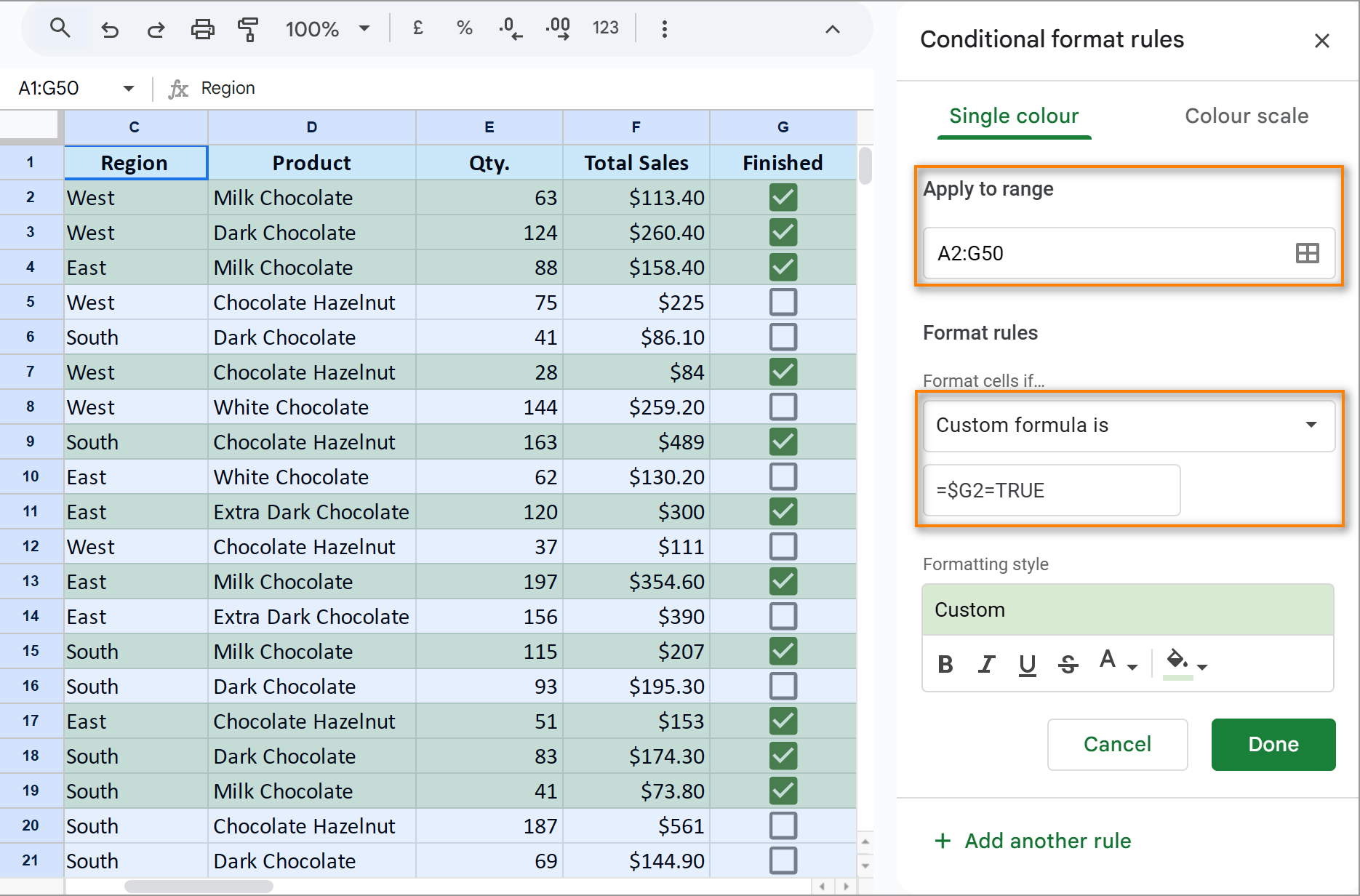Select the Qty cell containing 197

point(489,581)
